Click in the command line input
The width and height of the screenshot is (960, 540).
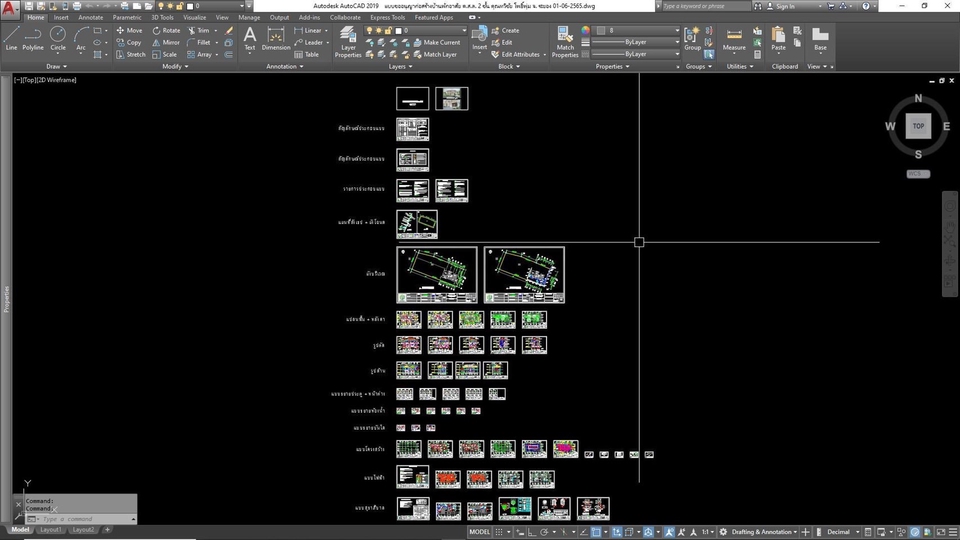click(x=86, y=519)
